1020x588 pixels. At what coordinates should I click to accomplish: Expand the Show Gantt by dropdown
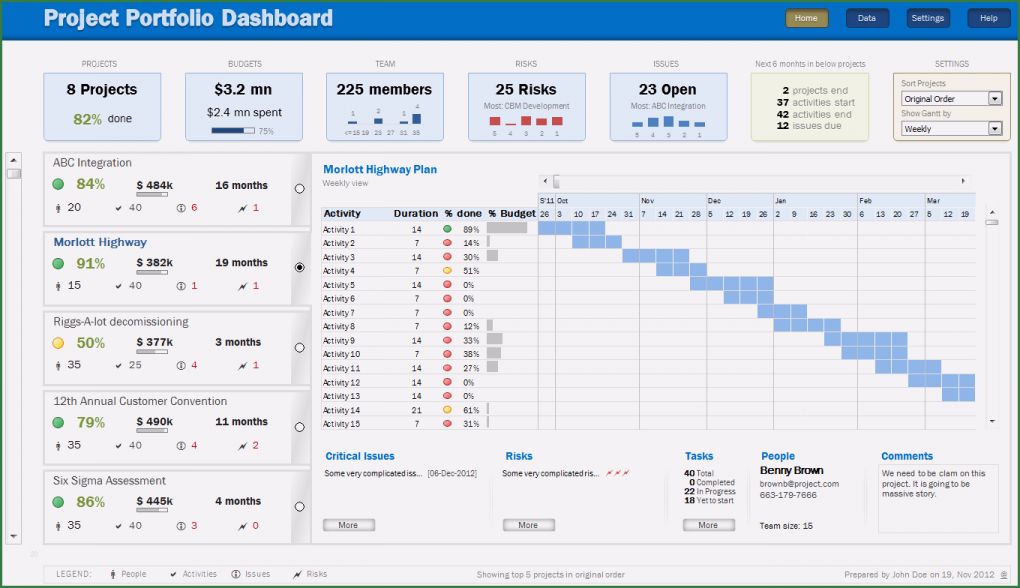(x=994, y=129)
